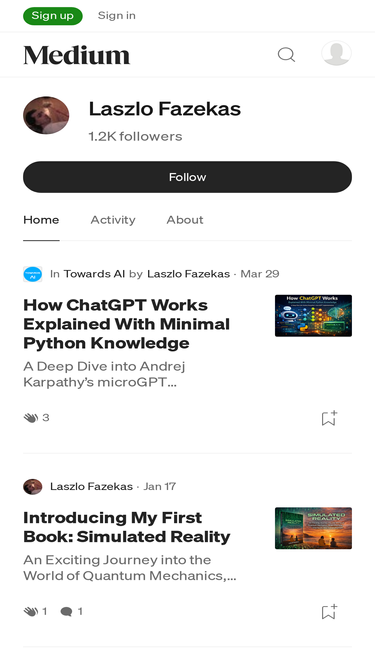Screen dimensions: 375x667
Task: Switch to the About tab
Action: pos(185,219)
